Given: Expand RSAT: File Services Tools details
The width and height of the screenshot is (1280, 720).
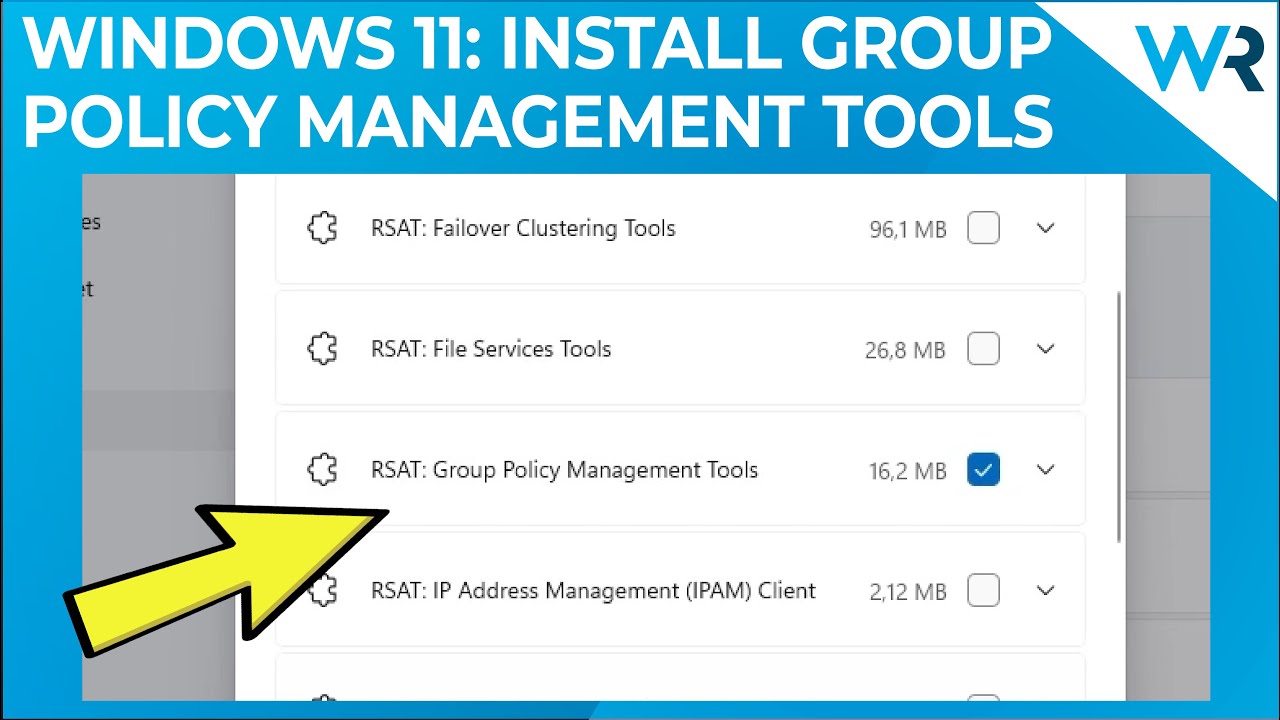Looking at the screenshot, I should coord(1046,349).
